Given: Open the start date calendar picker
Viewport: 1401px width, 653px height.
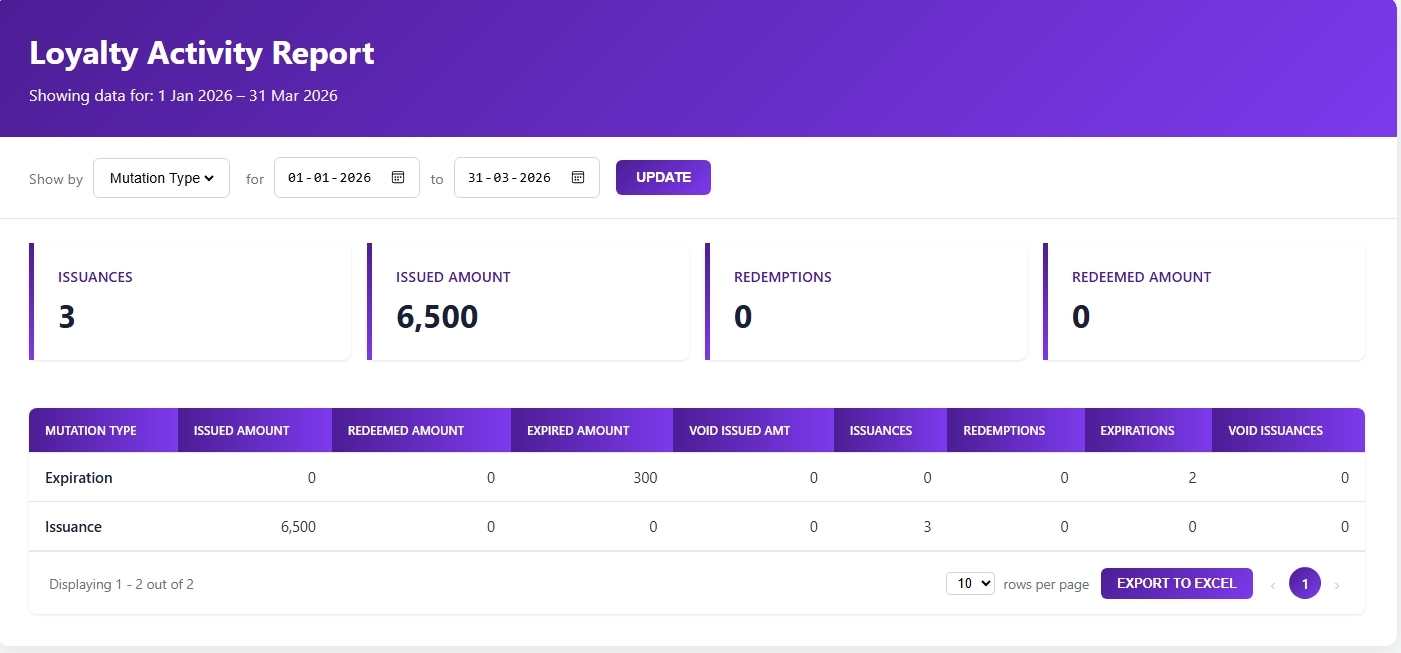Looking at the screenshot, I should (x=397, y=177).
